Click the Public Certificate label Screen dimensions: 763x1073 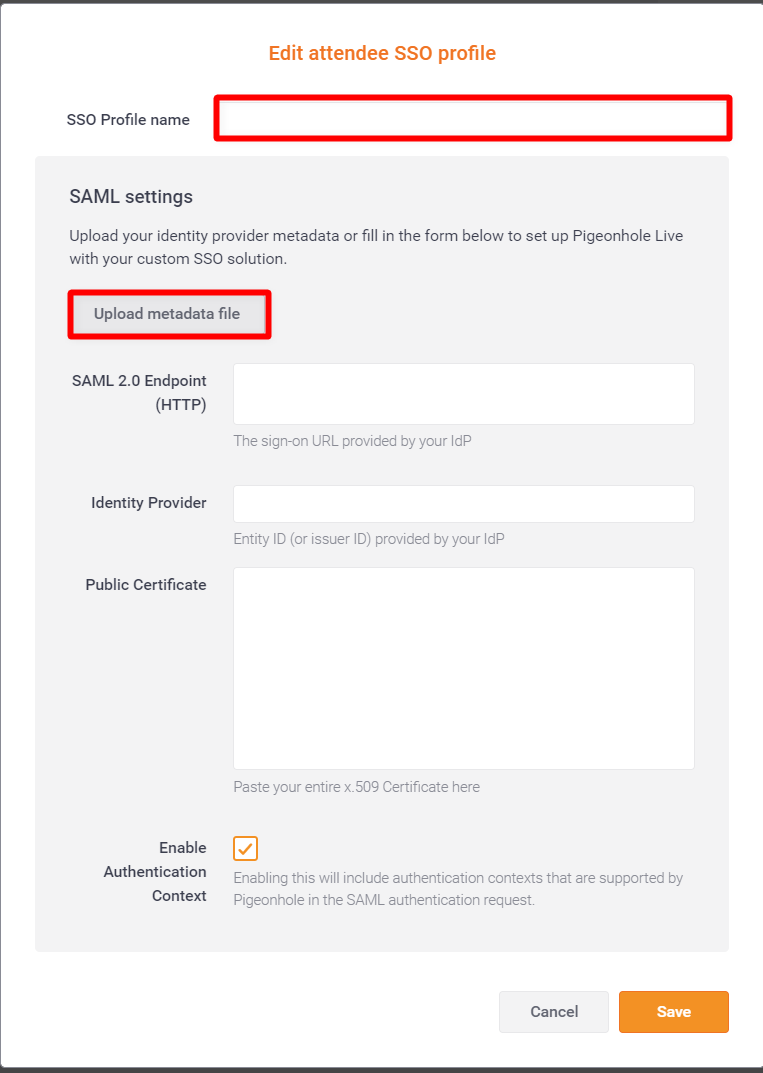tap(146, 585)
